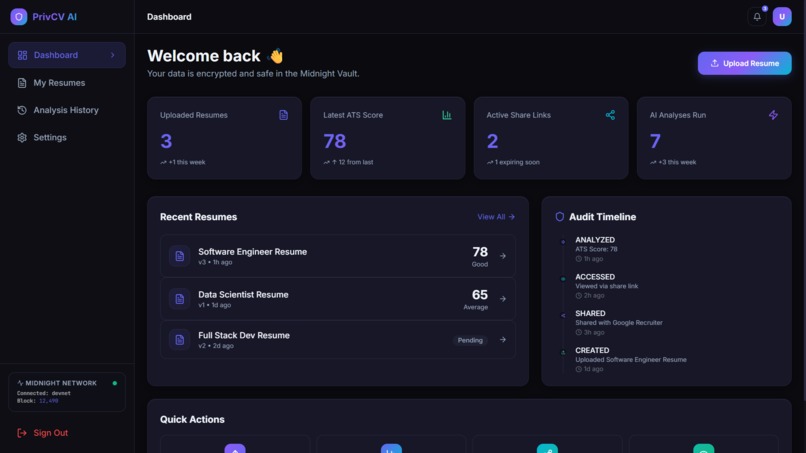The height and width of the screenshot is (453, 806).
Task: Click the PrivCV AI shield logo
Action: [19, 16]
